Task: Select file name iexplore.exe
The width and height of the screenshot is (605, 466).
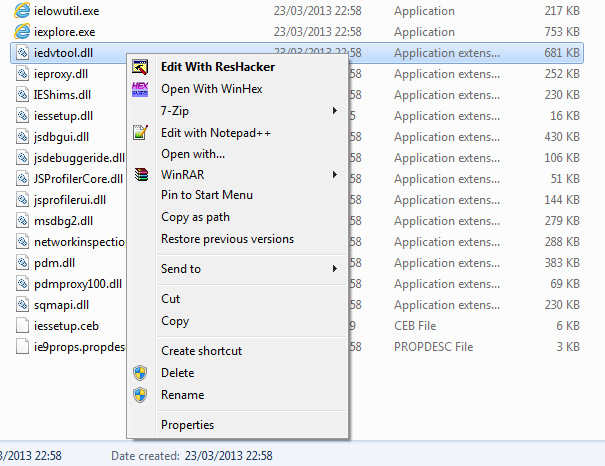Action: (x=64, y=32)
